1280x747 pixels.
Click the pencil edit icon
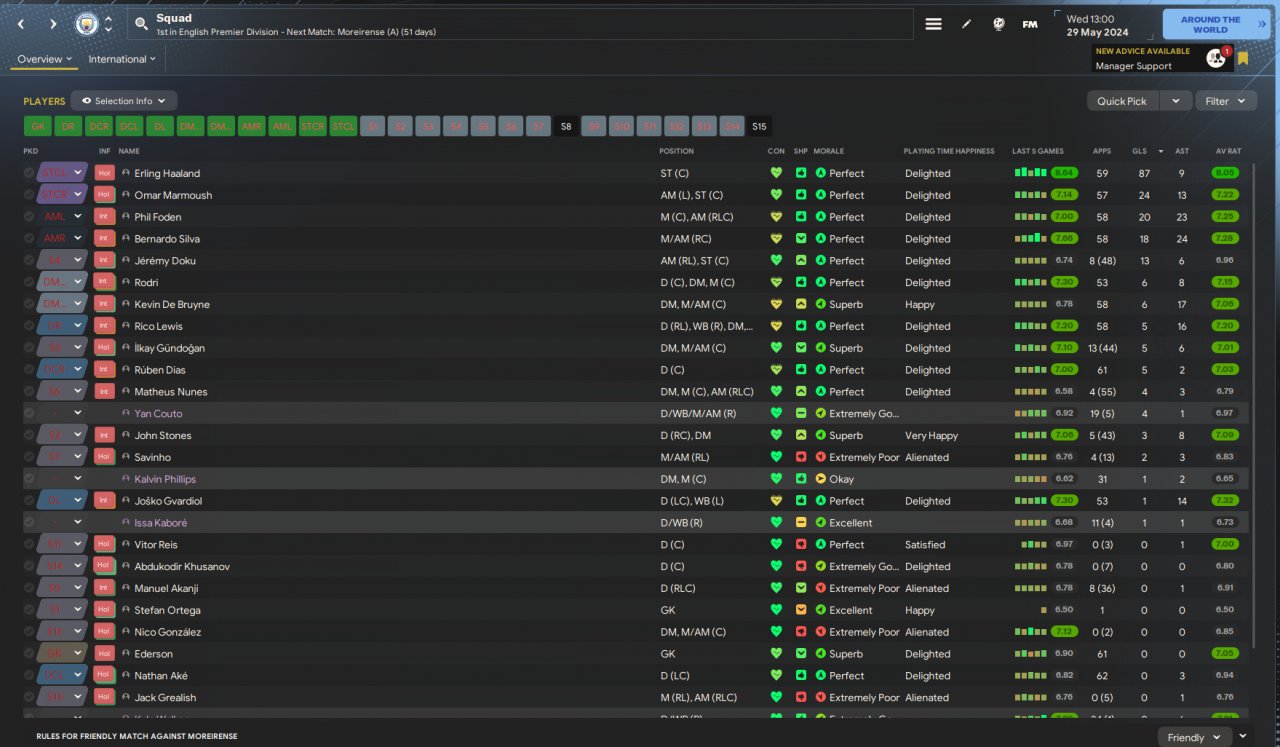tap(966, 24)
